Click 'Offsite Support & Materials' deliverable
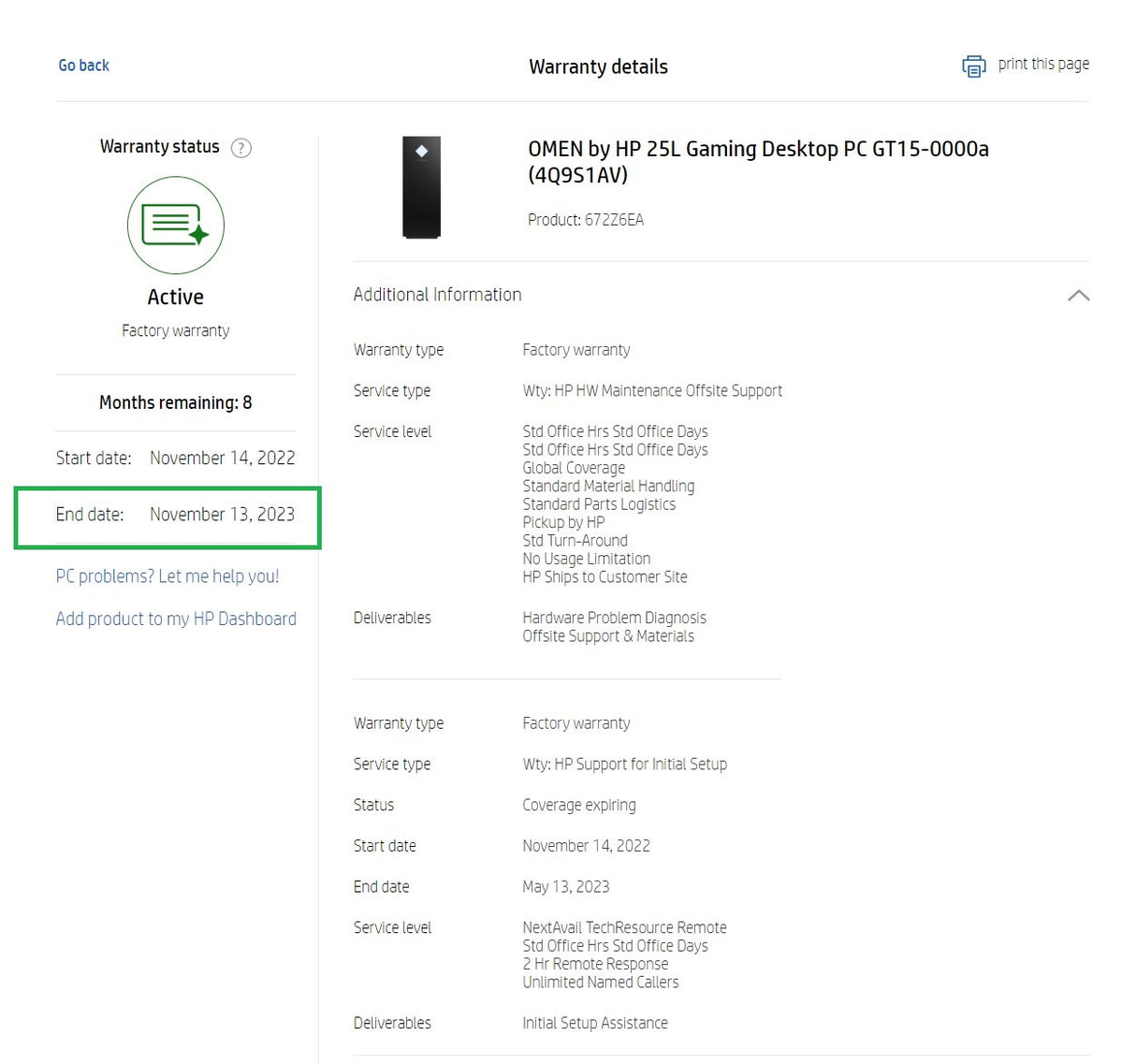The width and height of the screenshot is (1136, 1064). (x=608, y=636)
